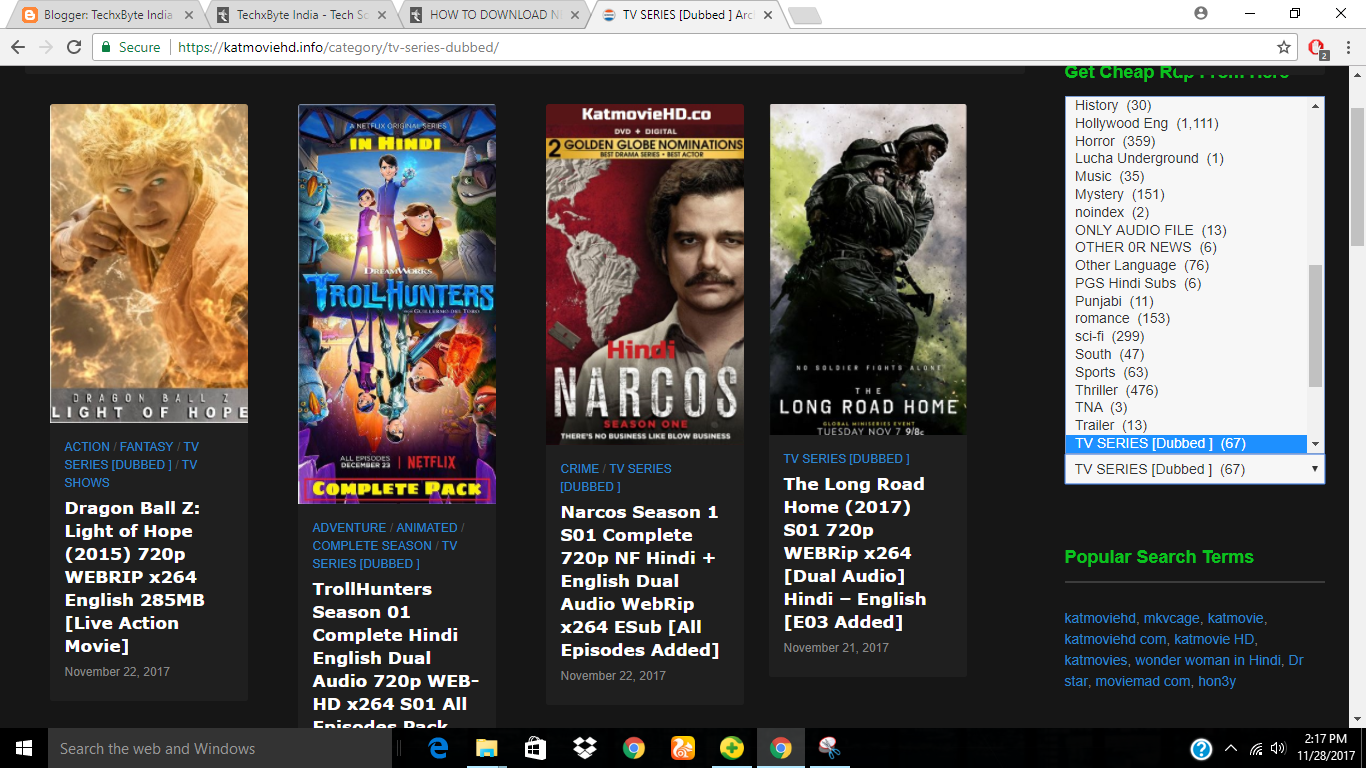Image resolution: width=1366 pixels, height=768 pixels.
Task: Open the ADVENTURE category link
Action: click(349, 528)
